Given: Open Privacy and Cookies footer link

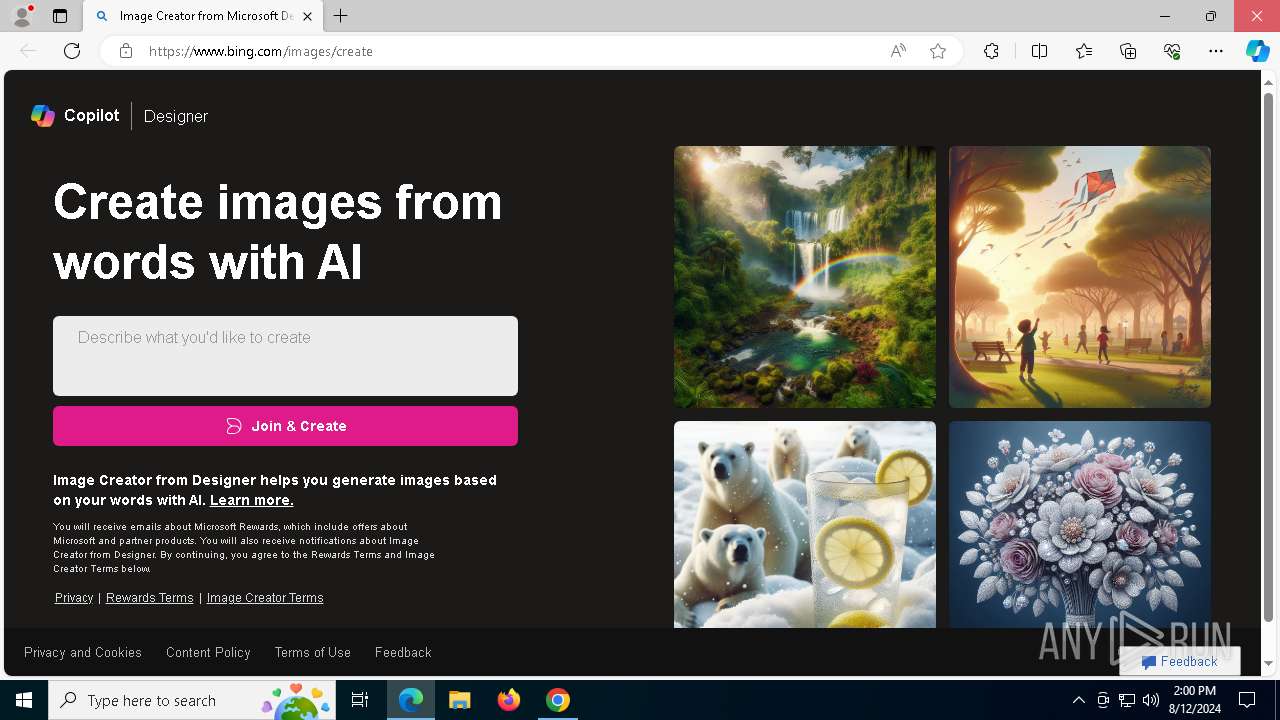Looking at the screenshot, I should point(83,652).
